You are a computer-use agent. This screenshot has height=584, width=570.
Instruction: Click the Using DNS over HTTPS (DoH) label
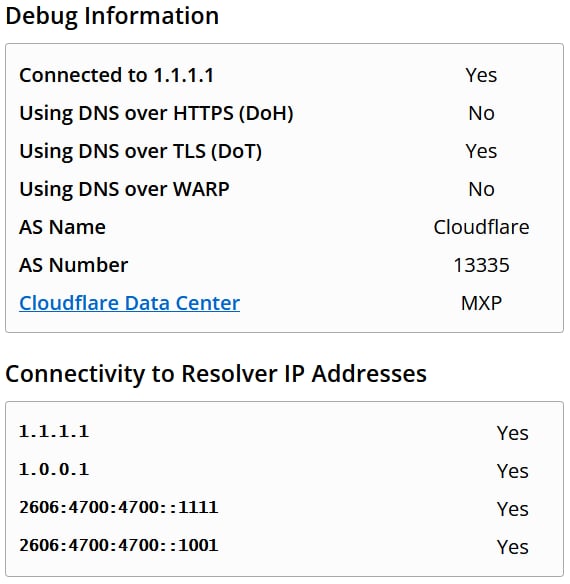pos(156,113)
